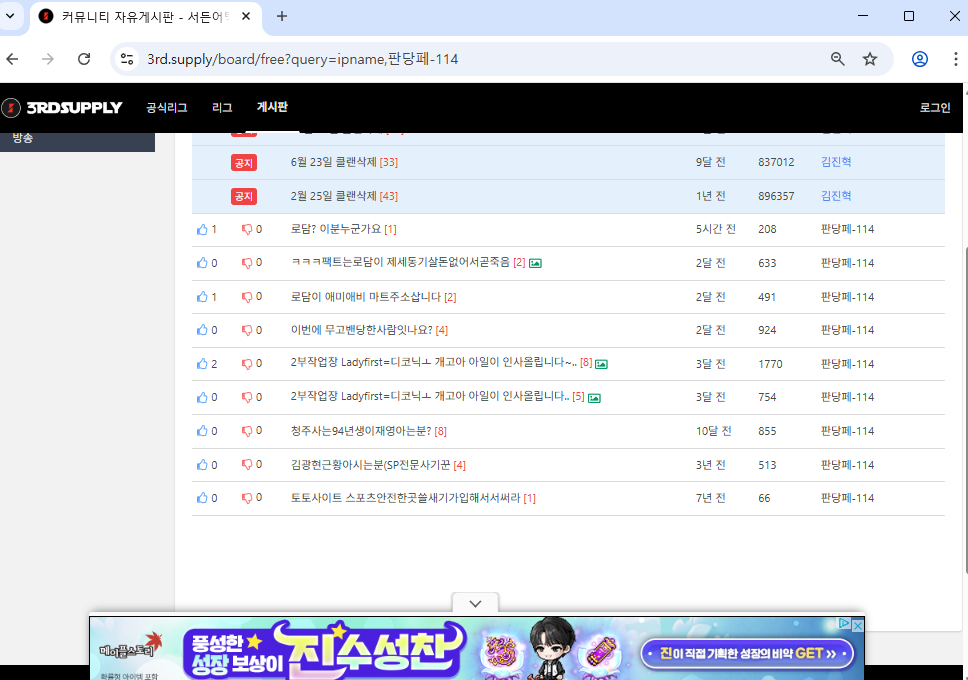Open the browser zoom magnifier icon
Image resolution: width=968 pixels, height=680 pixels.
click(x=838, y=59)
